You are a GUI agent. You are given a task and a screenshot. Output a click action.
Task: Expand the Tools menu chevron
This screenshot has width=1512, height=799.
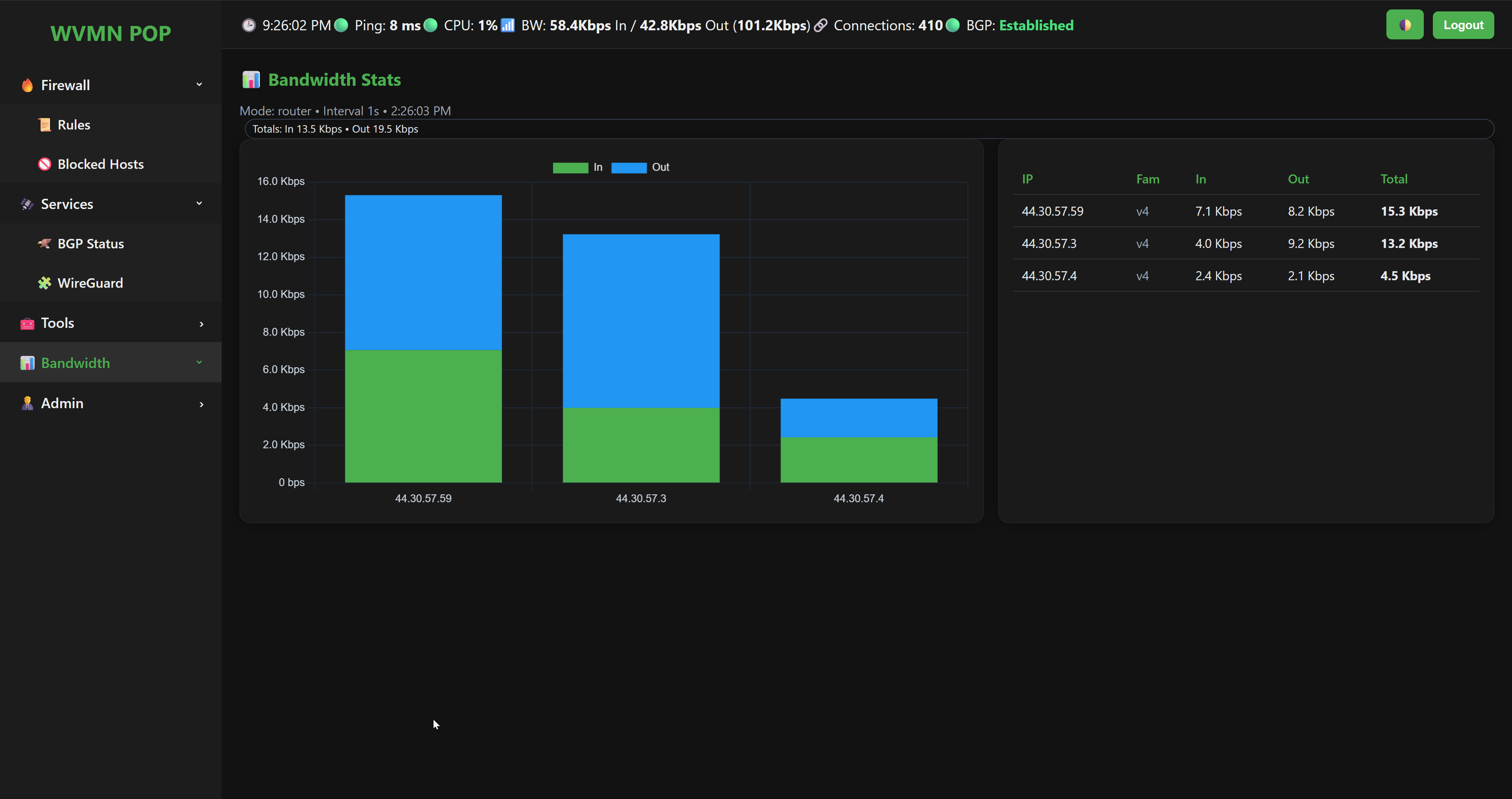[201, 324]
